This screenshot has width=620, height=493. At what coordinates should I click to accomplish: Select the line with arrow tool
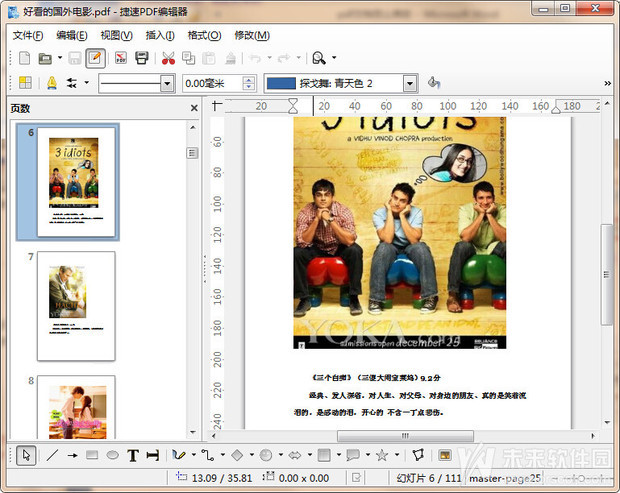[72, 455]
